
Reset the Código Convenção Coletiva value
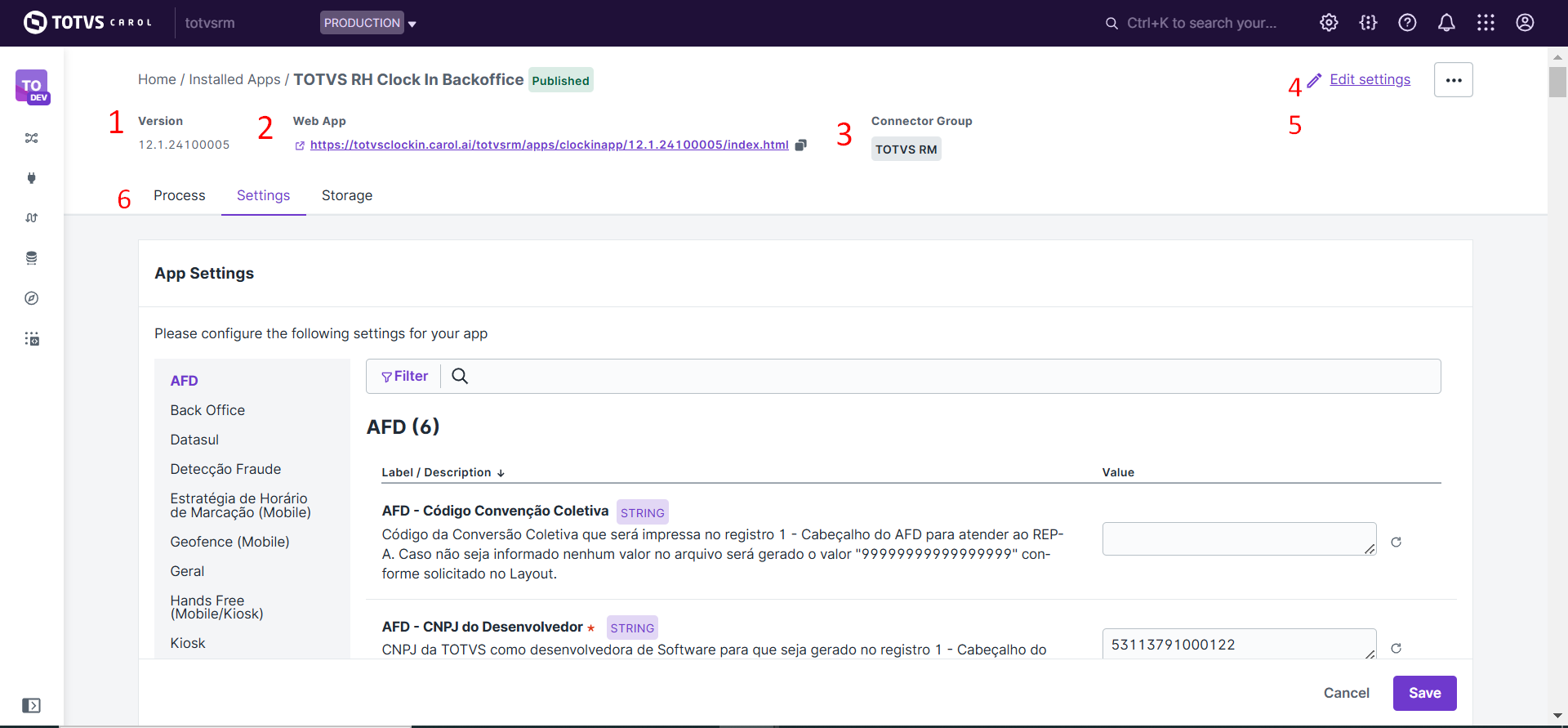point(1396,542)
